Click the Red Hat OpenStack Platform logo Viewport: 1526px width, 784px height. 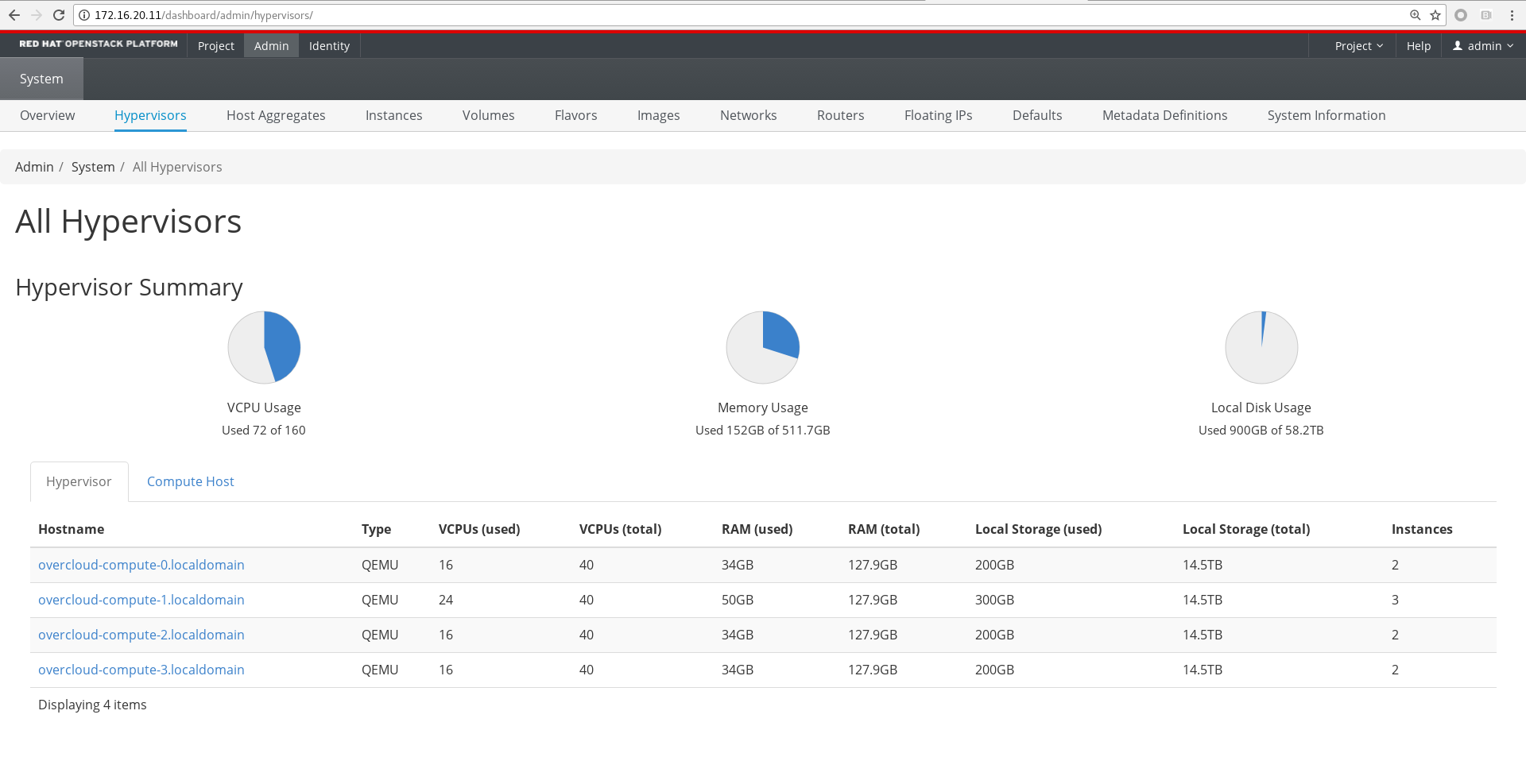click(x=99, y=44)
